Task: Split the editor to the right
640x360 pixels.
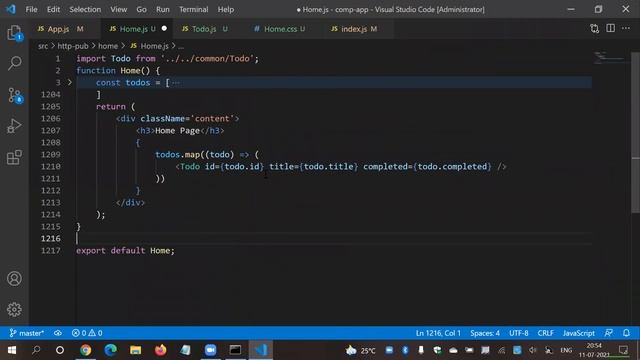Action: (x=610, y=28)
